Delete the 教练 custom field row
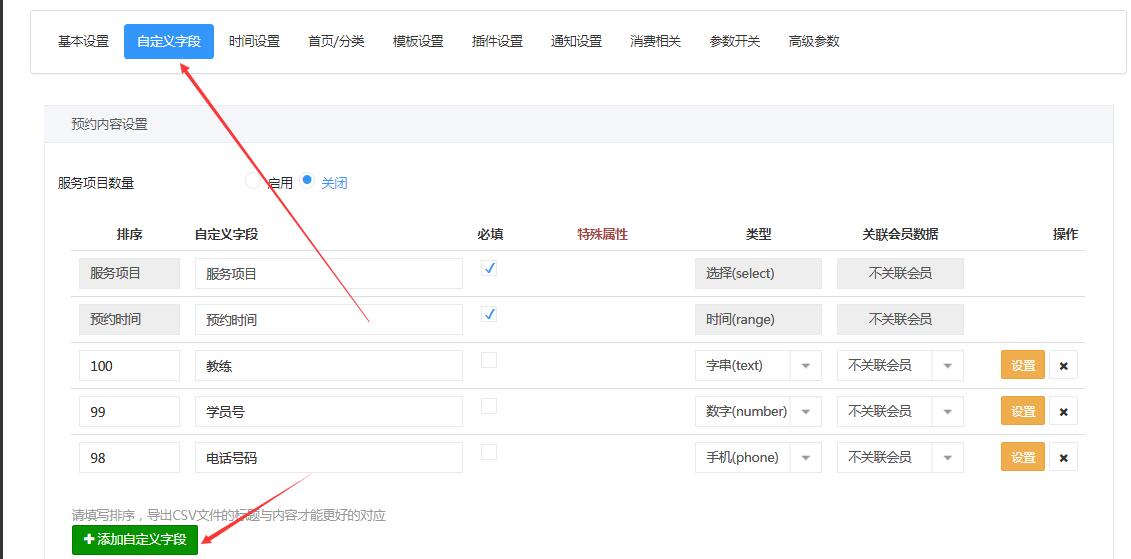 [x=1063, y=366]
